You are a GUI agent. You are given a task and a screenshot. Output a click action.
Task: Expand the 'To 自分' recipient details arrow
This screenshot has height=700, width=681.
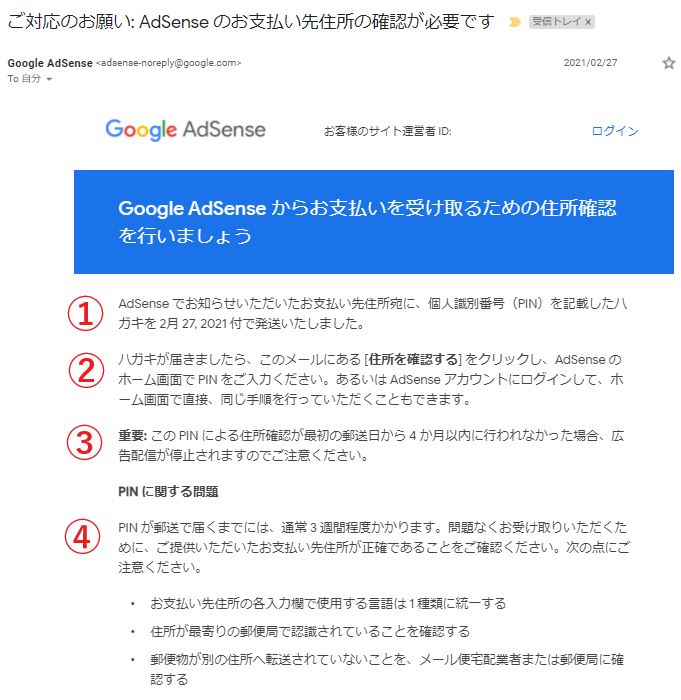(x=49, y=79)
